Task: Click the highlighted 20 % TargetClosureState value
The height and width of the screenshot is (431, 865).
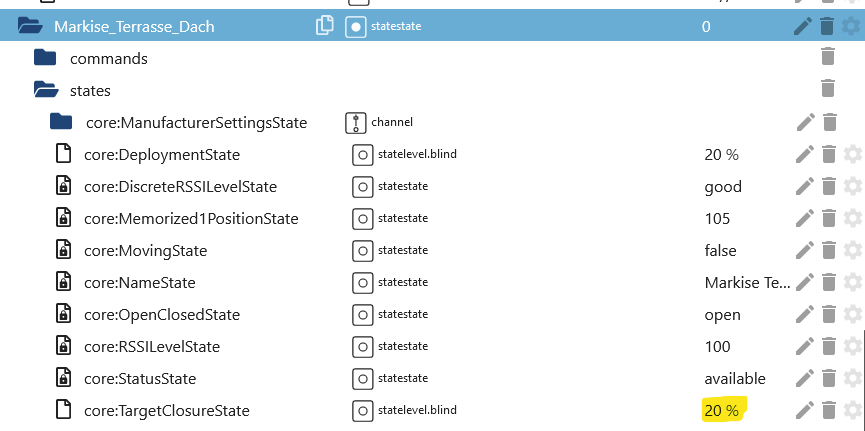Action: coord(721,411)
